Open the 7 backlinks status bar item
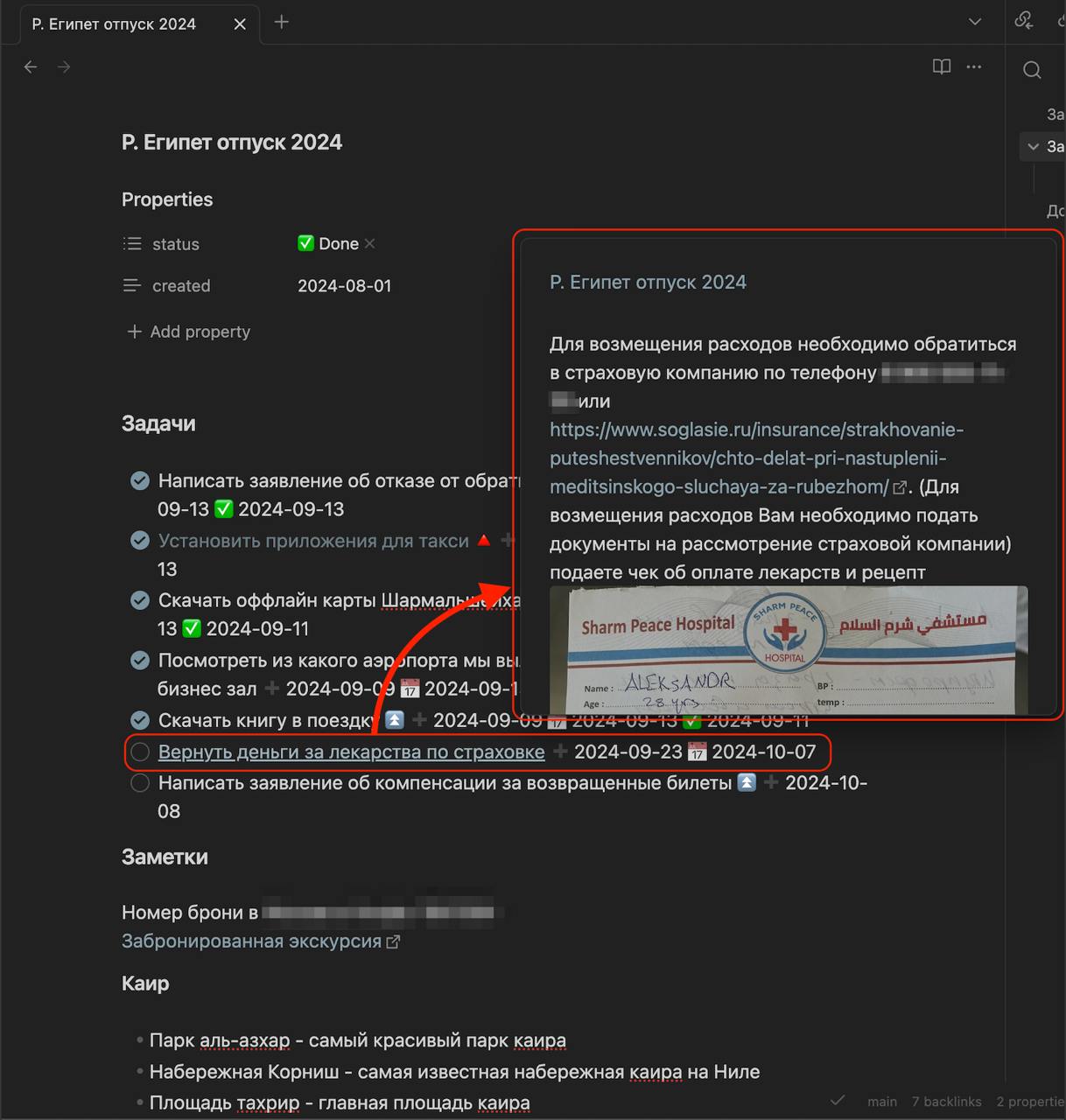The image size is (1066, 1120). point(946,1102)
